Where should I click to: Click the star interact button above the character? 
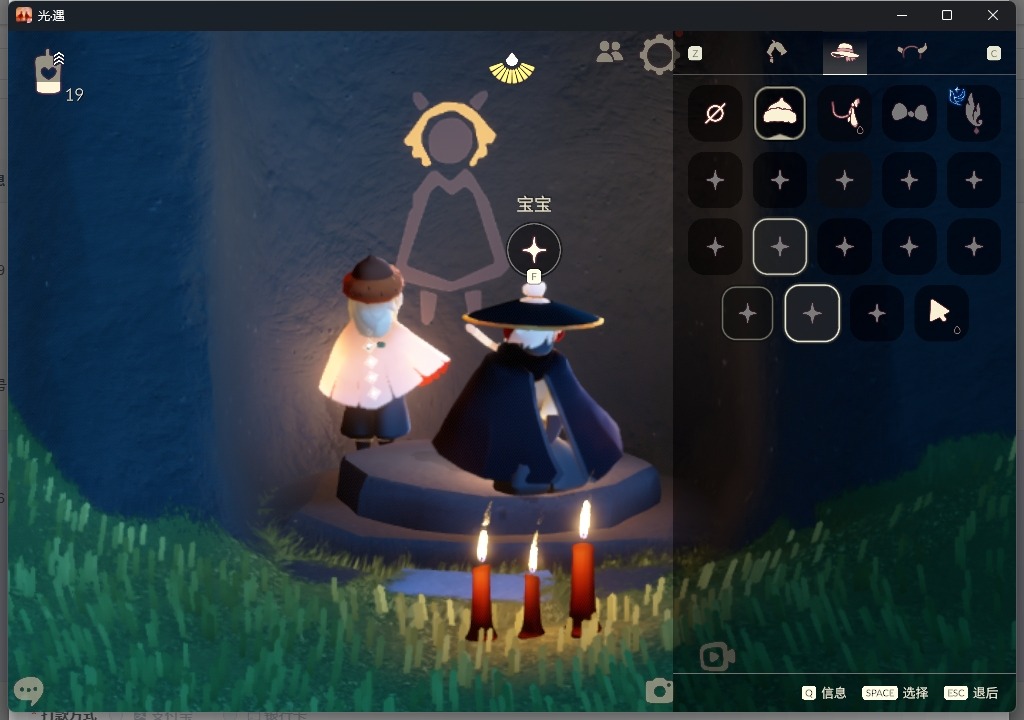click(534, 250)
